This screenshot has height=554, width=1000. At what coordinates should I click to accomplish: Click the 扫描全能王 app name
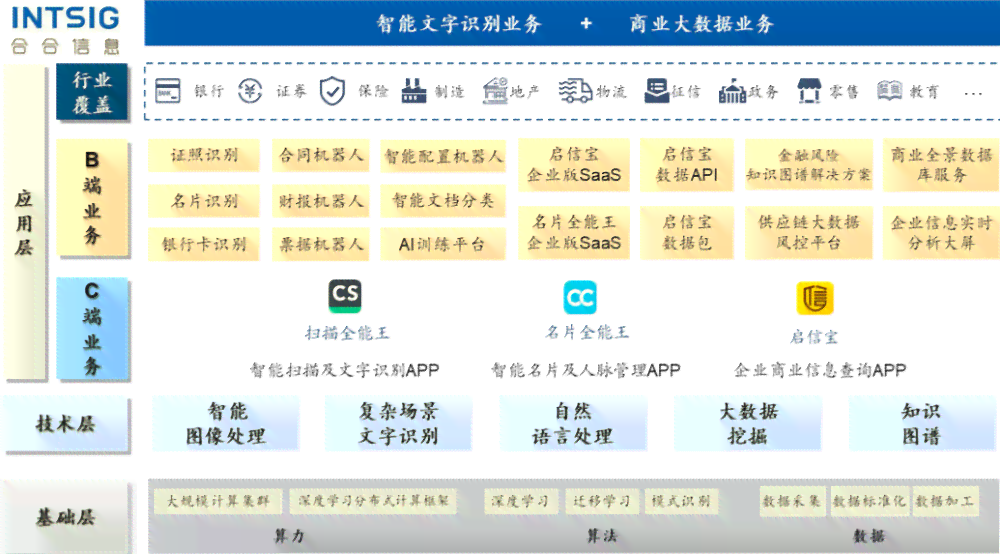(347, 333)
